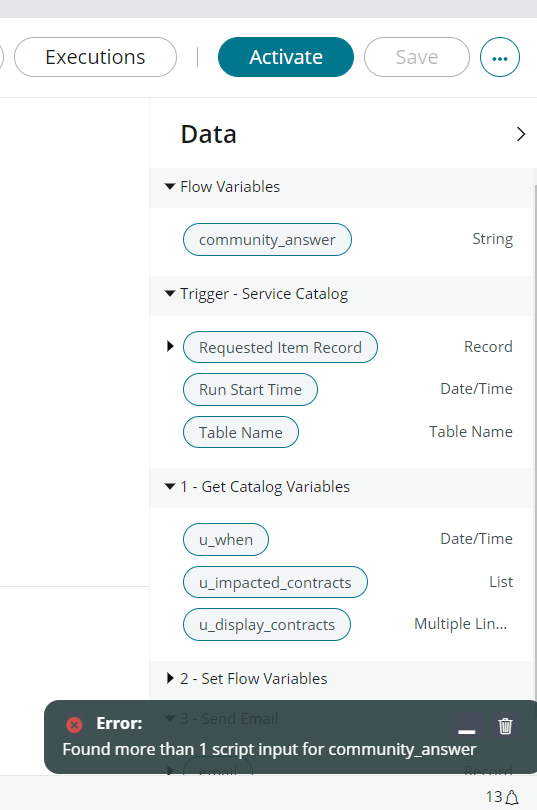Expand the Requested Item Record tree
Image resolution: width=537 pixels, height=810 pixels.
coord(170,346)
